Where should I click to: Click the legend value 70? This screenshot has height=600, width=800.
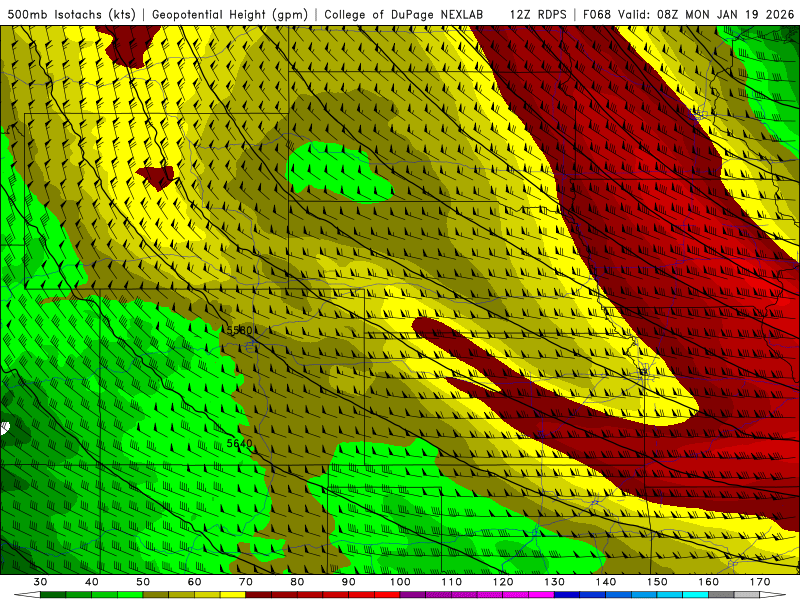[246, 582]
